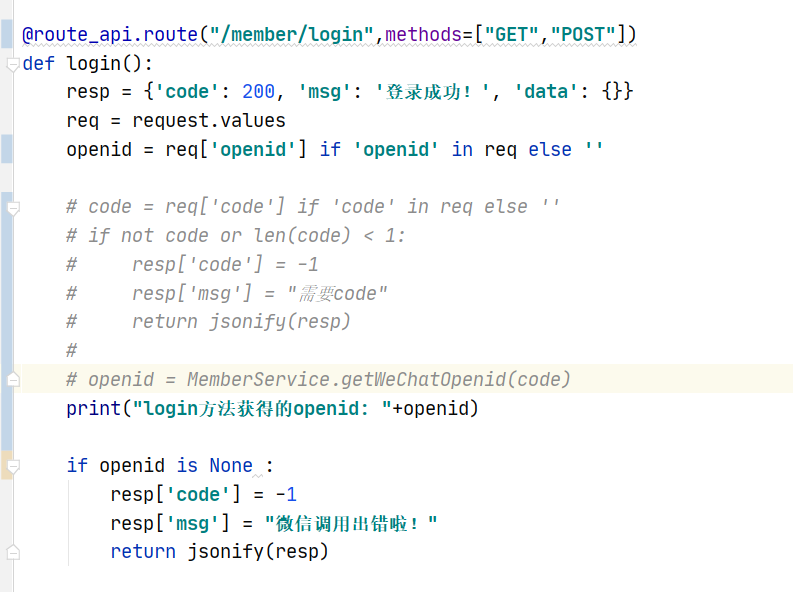Collapse the 'if openid is None' block
The image size is (793, 592).
pos(13,466)
